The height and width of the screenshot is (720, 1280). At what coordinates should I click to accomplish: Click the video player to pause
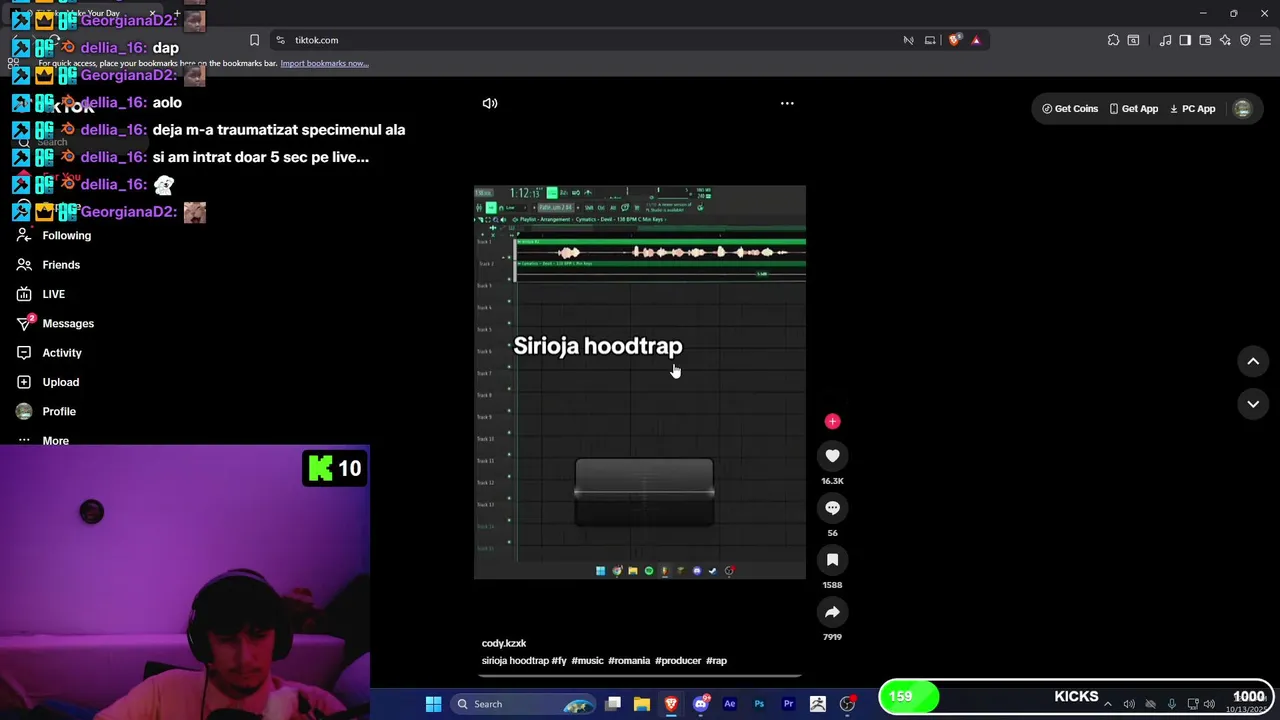640,382
